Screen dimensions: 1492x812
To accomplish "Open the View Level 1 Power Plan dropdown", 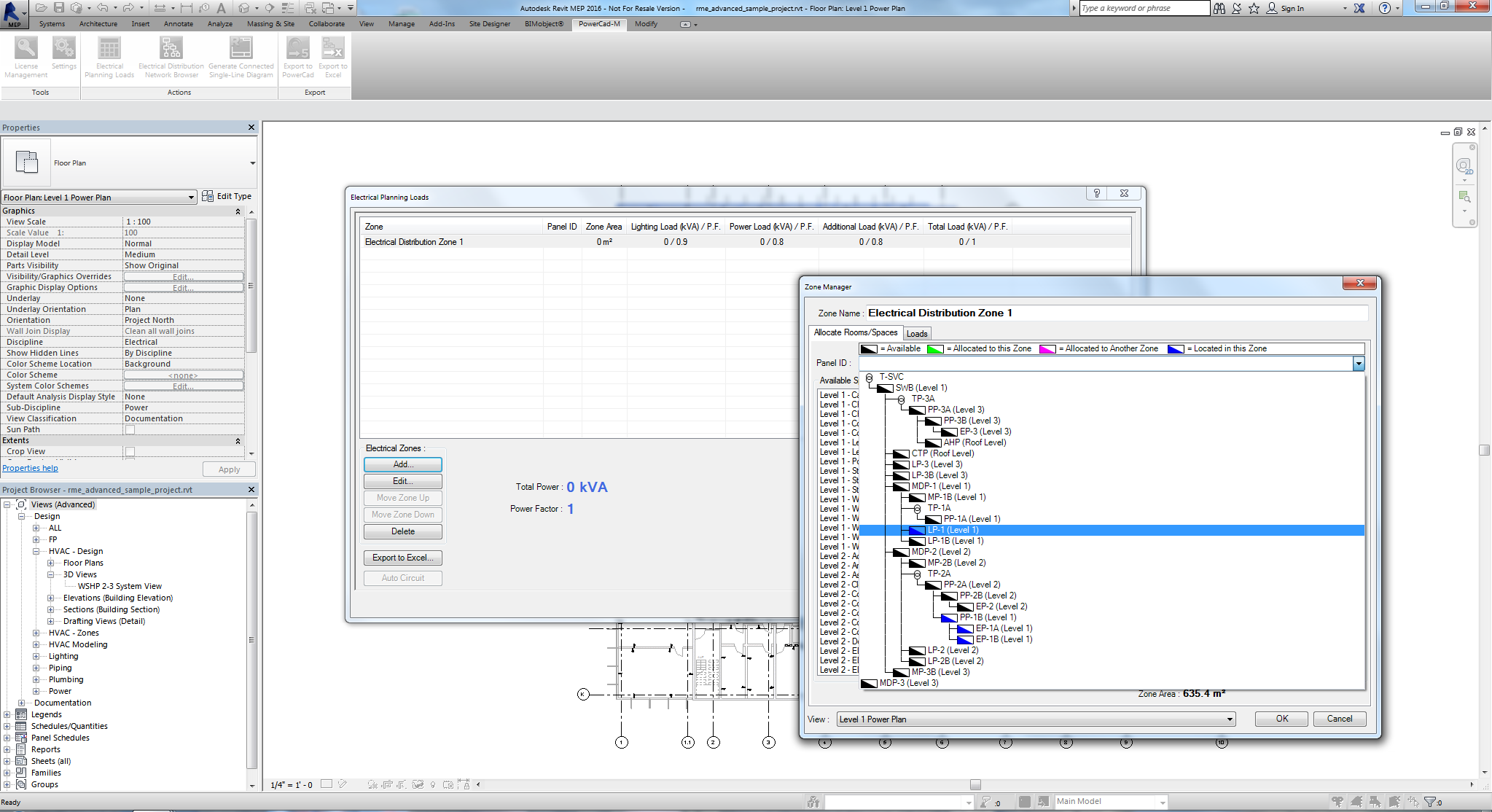I will click(1230, 719).
